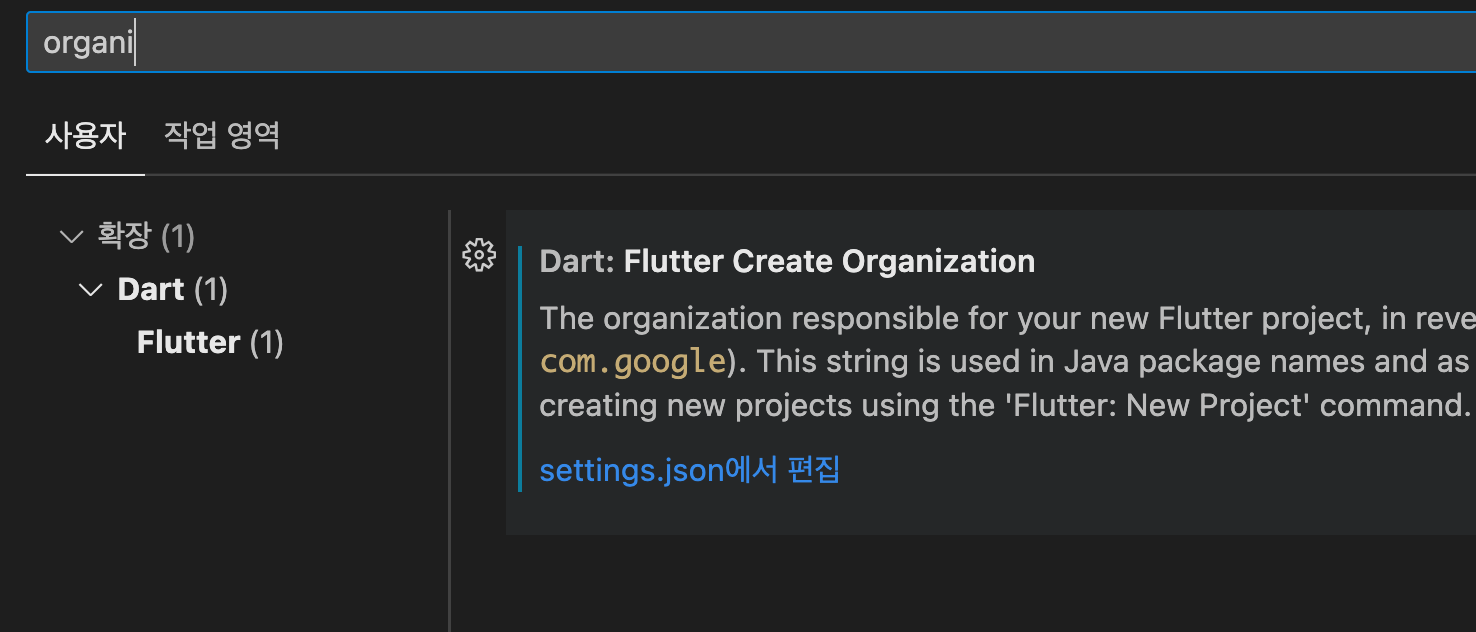Select the Dart (1) tree label
This screenshot has width=1476, height=632.
pyautogui.click(x=173, y=290)
